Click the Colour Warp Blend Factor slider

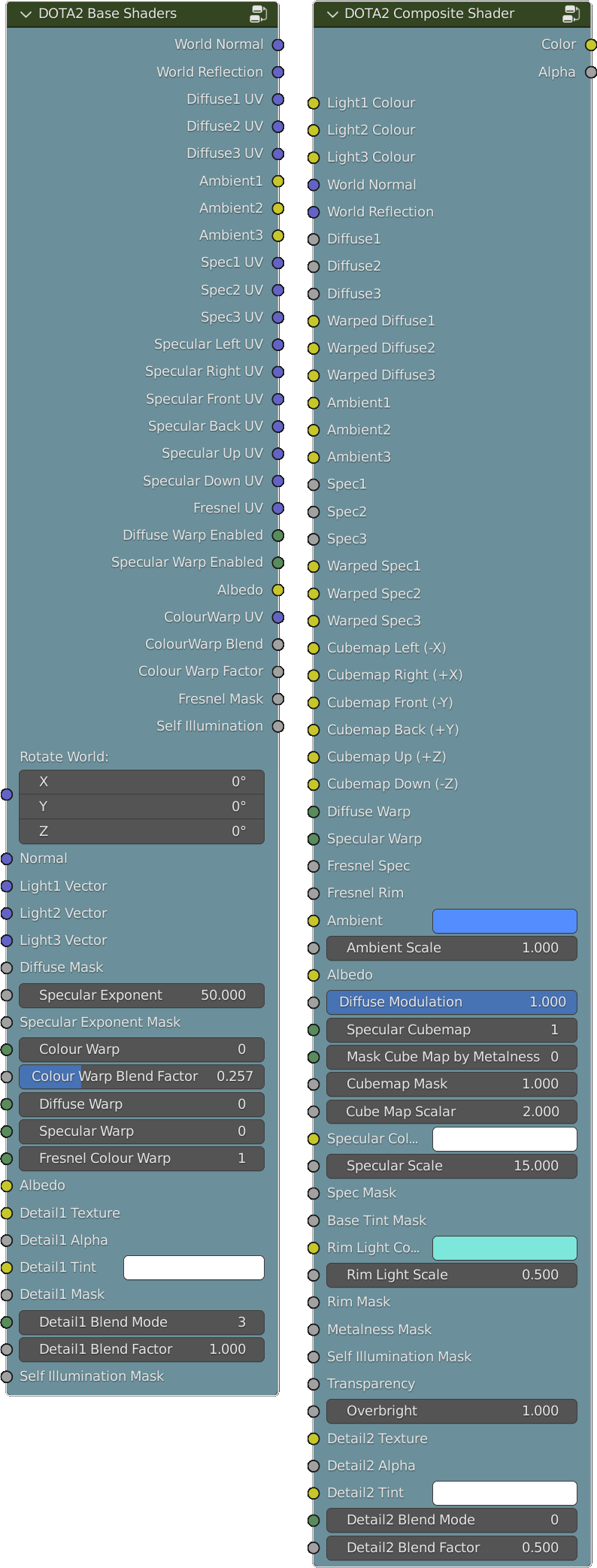pos(141,1076)
